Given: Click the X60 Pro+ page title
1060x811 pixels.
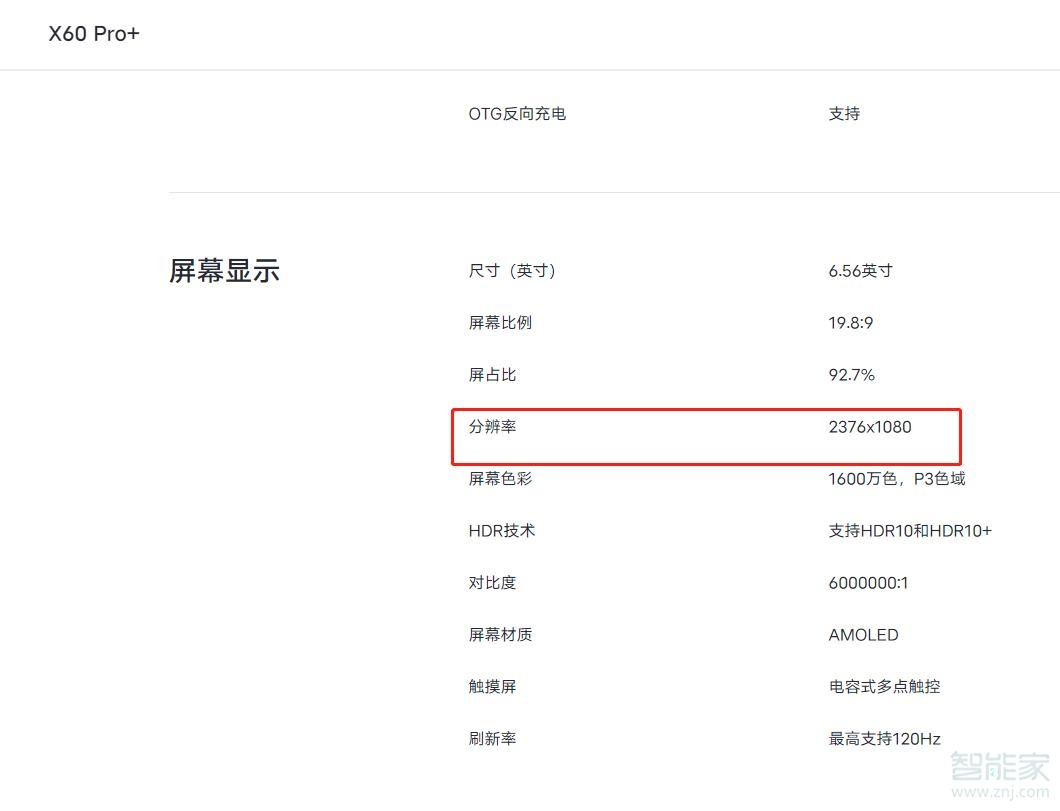Looking at the screenshot, I should (x=94, y=34).
